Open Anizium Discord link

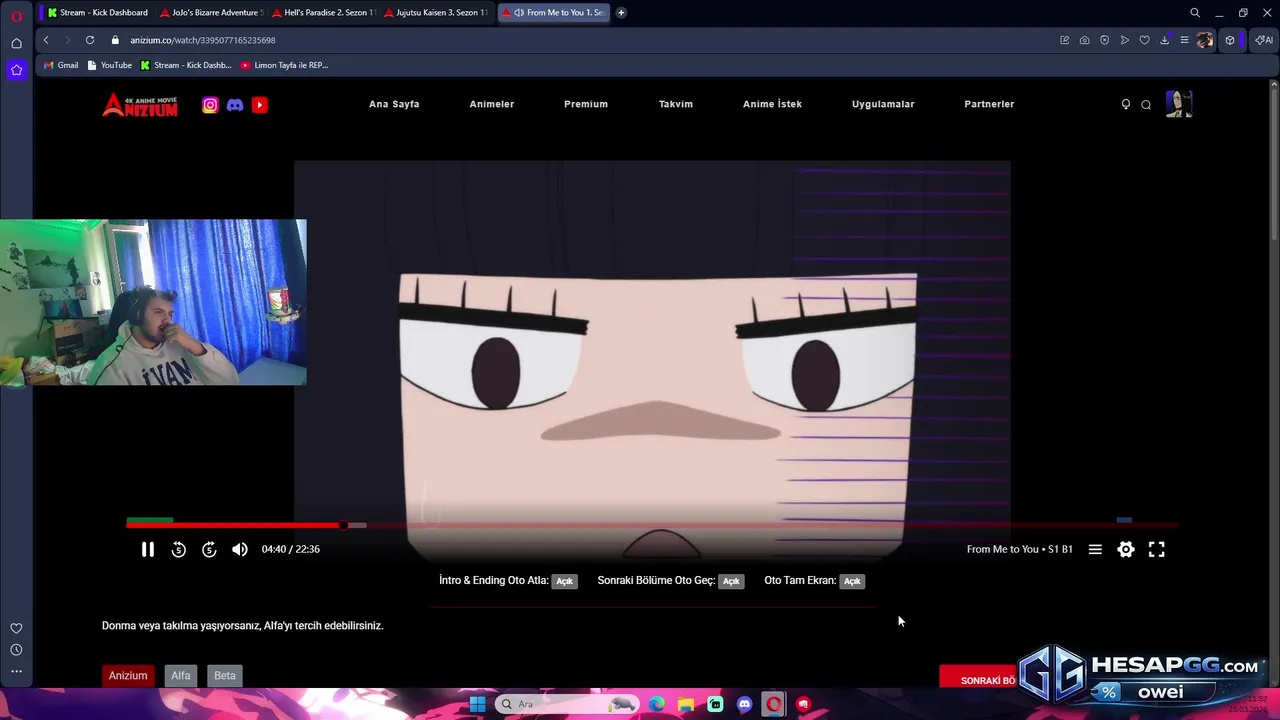coord(235,105)
